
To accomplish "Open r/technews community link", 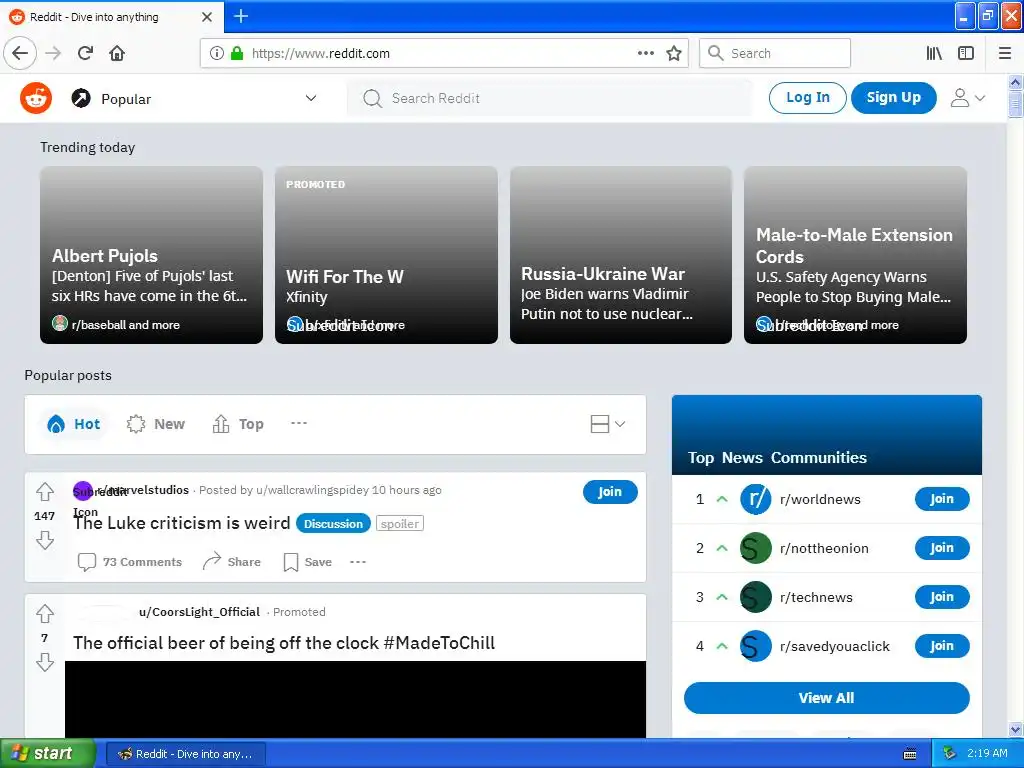I will [816, 597].
